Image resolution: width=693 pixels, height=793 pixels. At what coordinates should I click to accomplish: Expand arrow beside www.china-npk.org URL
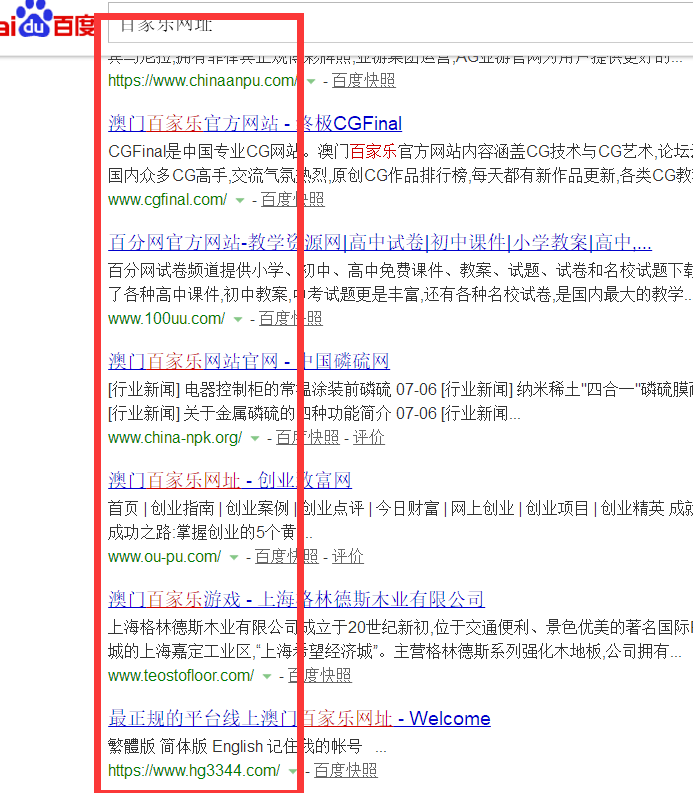pos(255,438)
